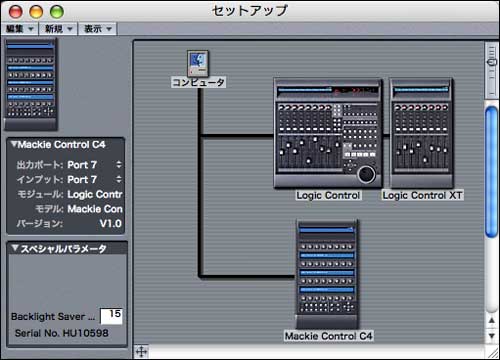Click the Backlight Saver value field
The height and width of the screenshot is (360, 500).
tap(111, 316)
